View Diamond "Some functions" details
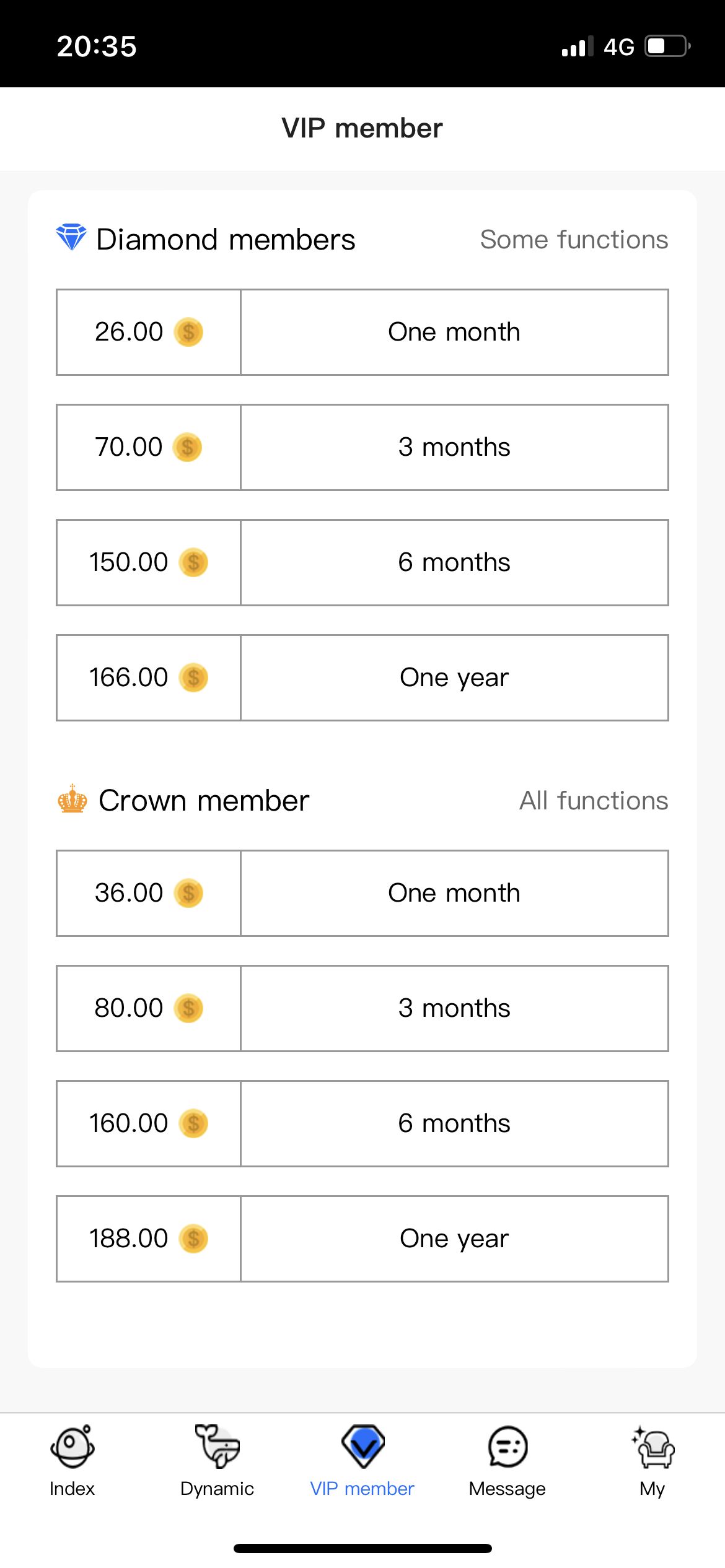This screenshot has width=725, height=1568. pos(574,240)
